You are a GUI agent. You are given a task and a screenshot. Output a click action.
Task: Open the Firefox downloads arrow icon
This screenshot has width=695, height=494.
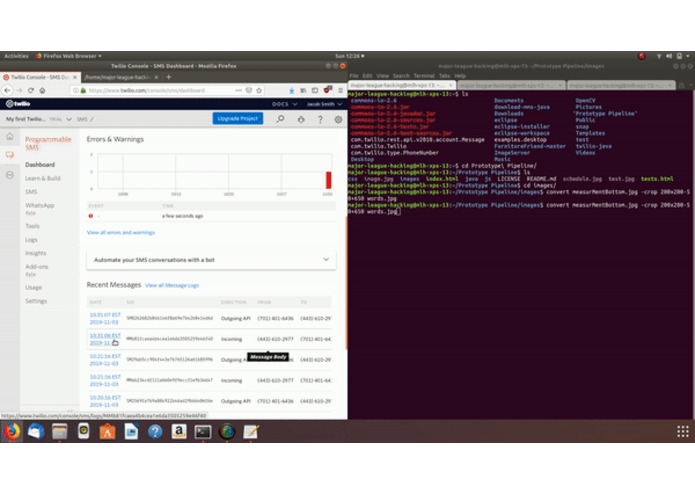point(291,90)
